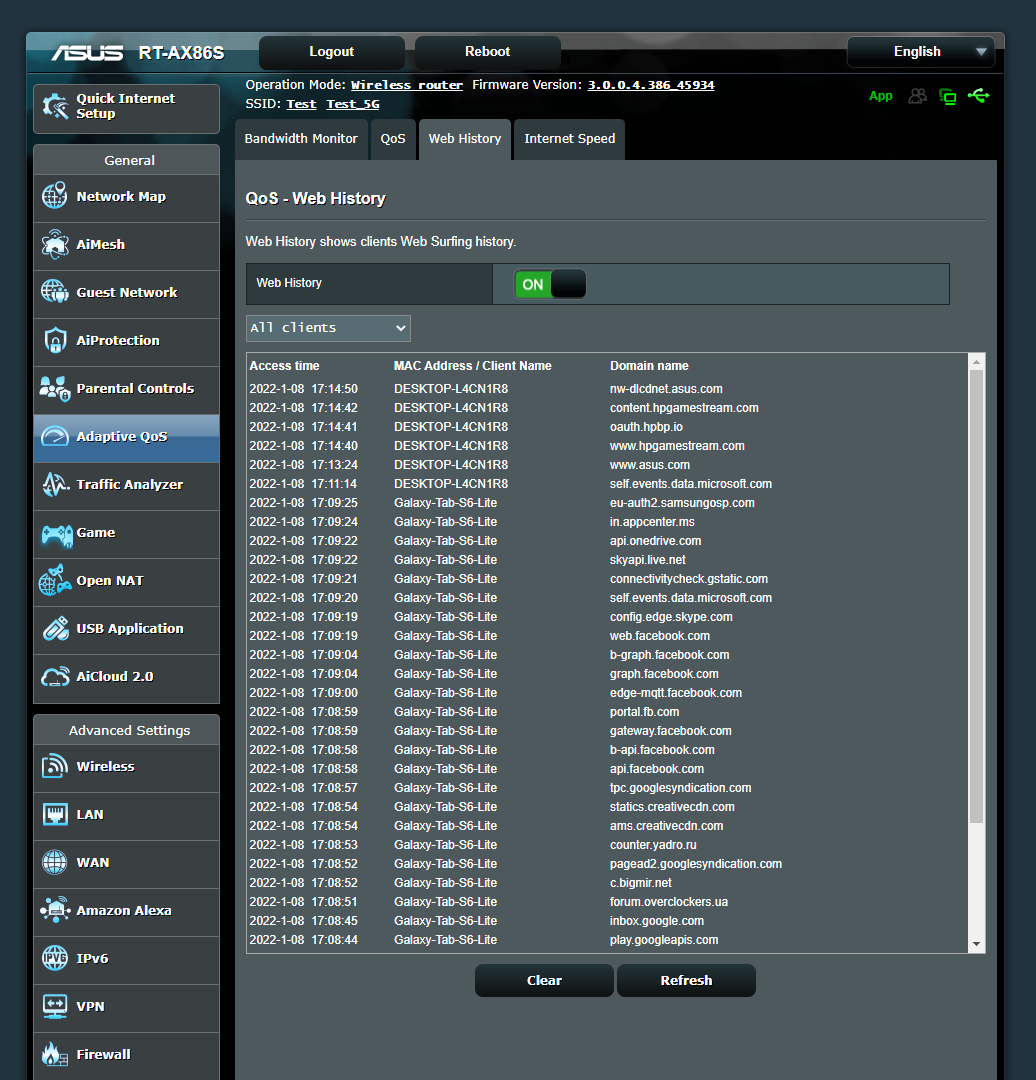Open the All clients dropdown
Image resolution: width=1036 pixels, height=1080 pixels.
click(328, 328)
